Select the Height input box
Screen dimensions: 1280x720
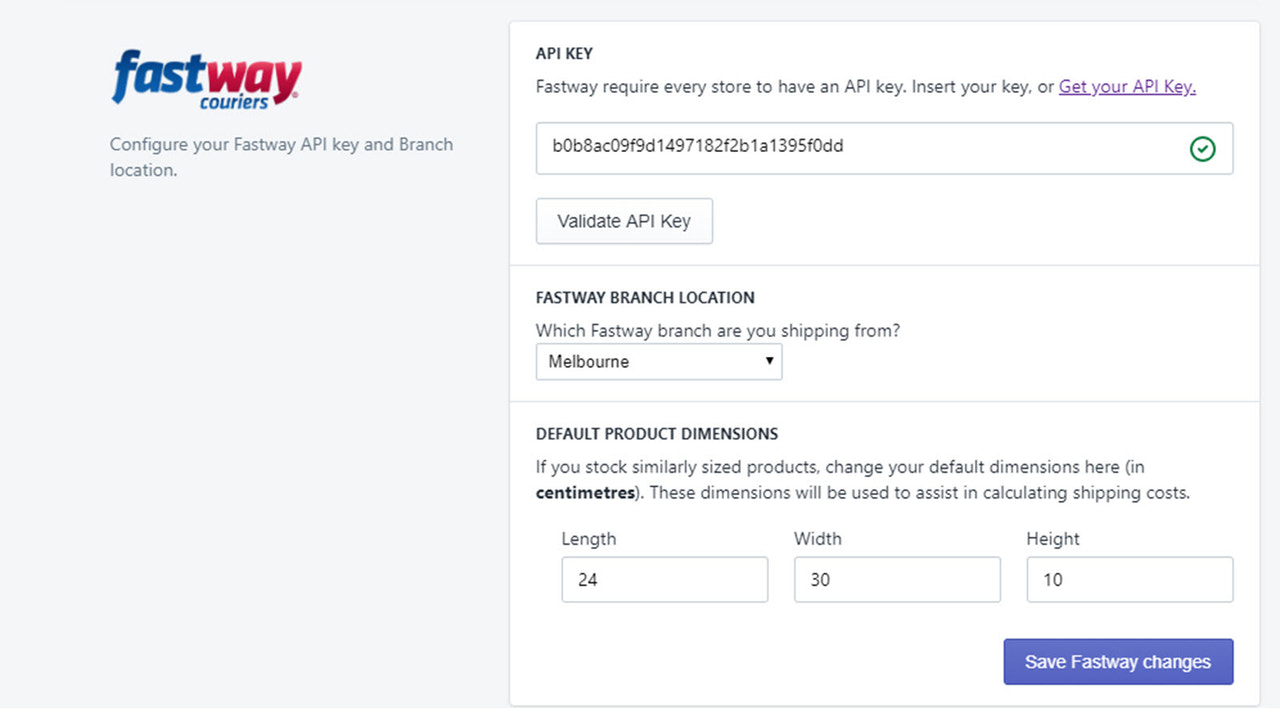pos(1129,579)
